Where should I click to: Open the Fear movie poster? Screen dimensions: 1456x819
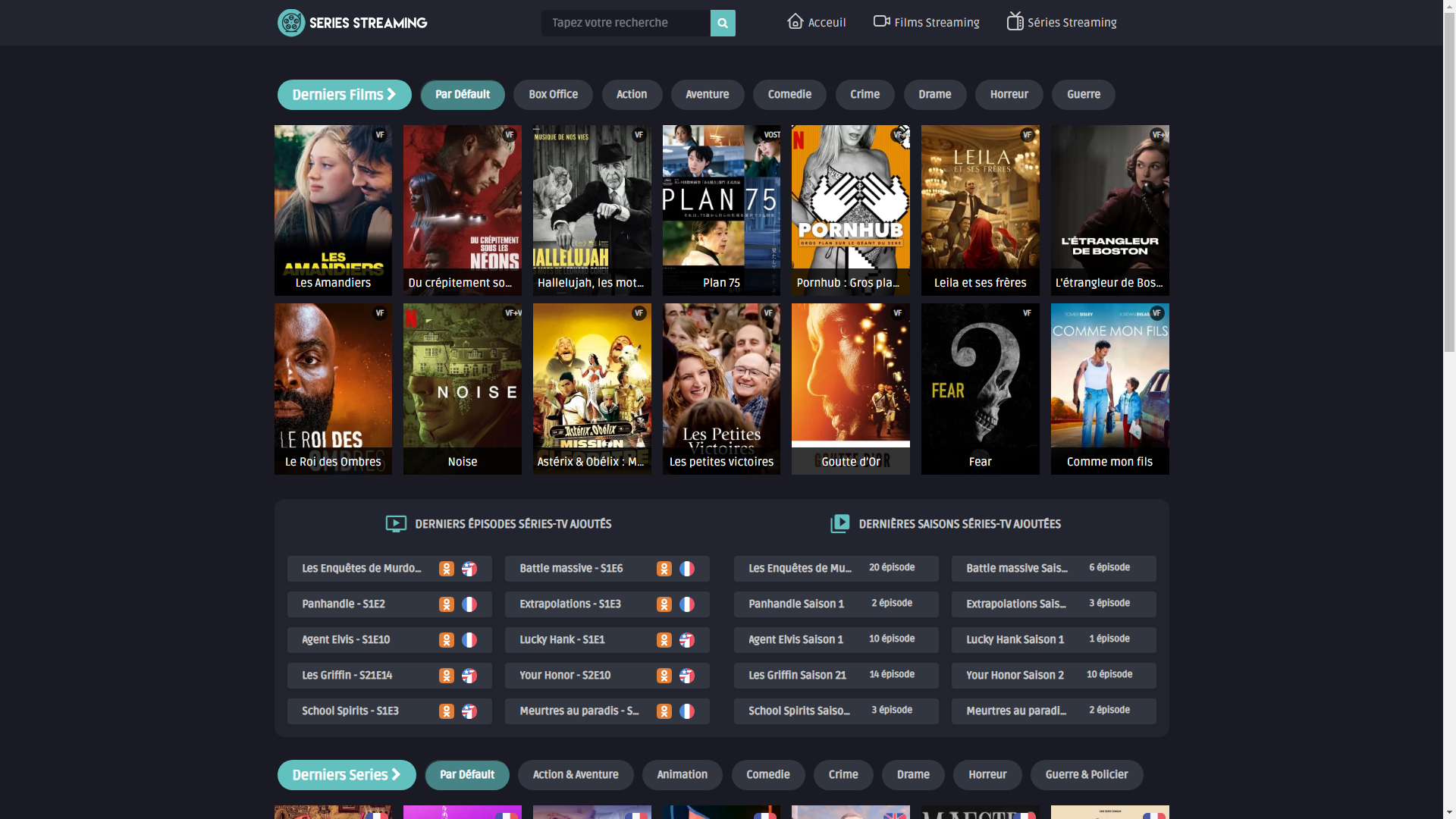click(981, 389)
